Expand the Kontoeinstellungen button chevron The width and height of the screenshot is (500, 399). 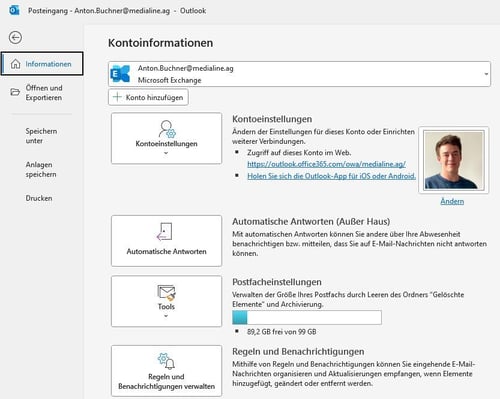click(166, 153)
